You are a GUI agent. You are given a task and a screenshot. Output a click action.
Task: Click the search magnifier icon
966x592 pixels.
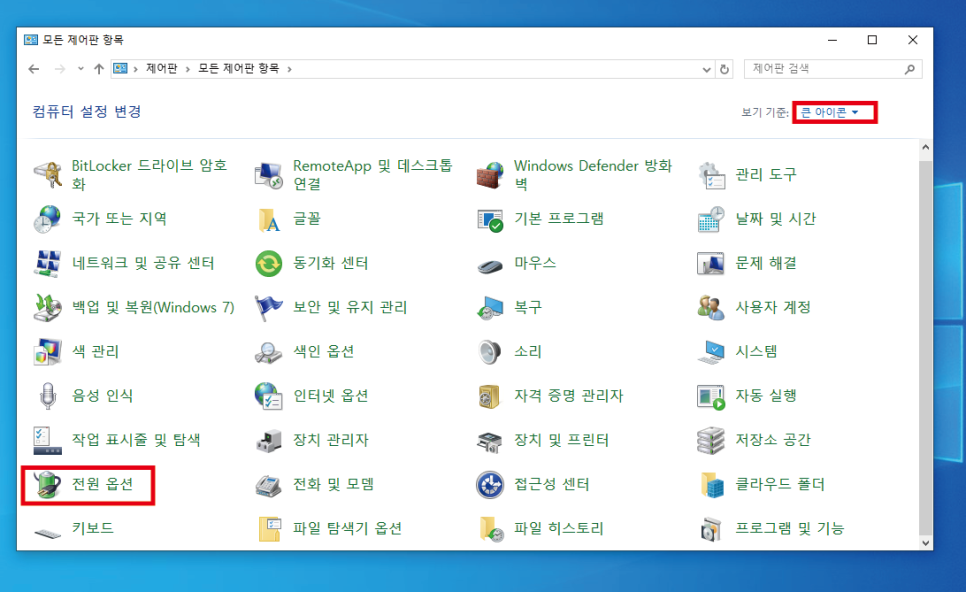pos(910,69)
